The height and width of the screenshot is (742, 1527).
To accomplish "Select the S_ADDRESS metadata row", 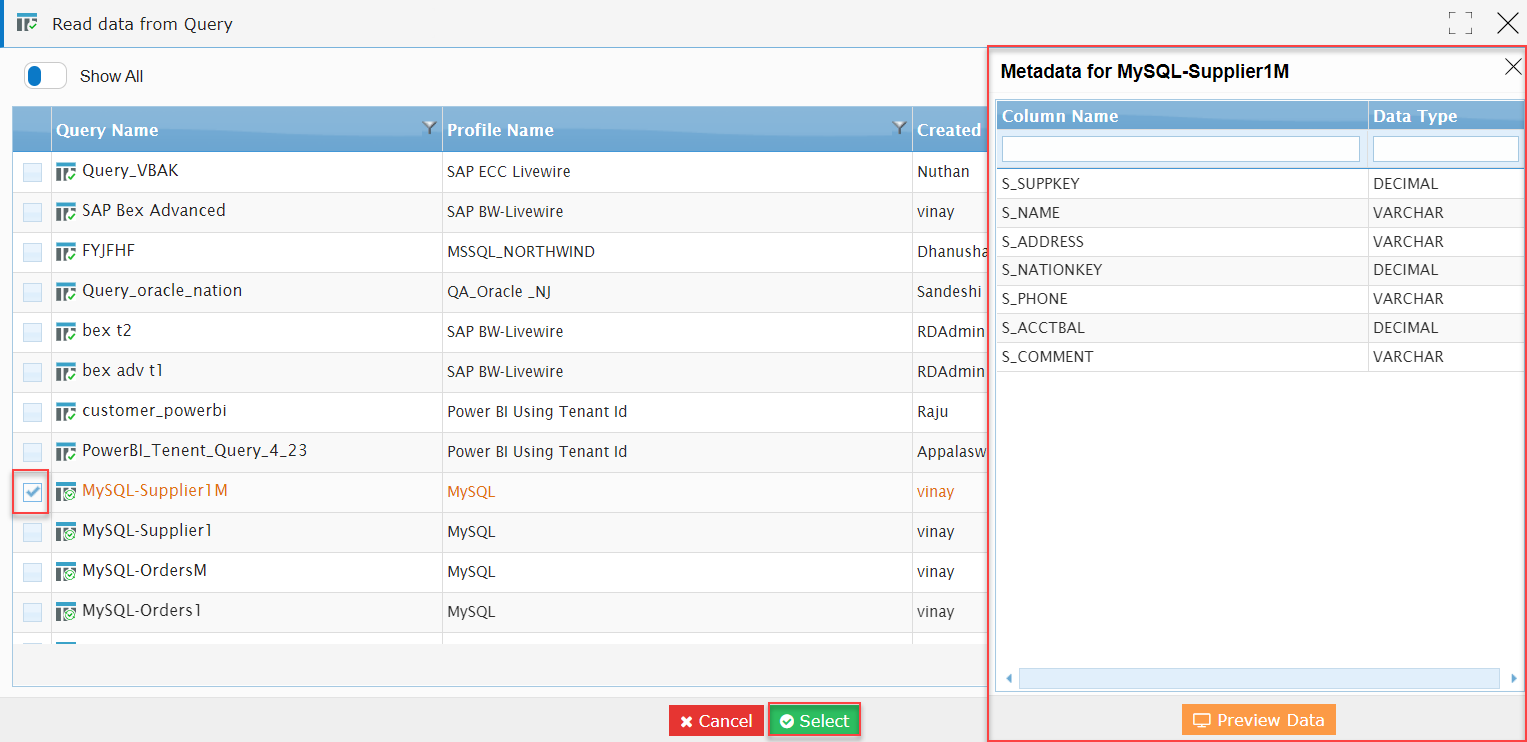I will pos(1261,242).
